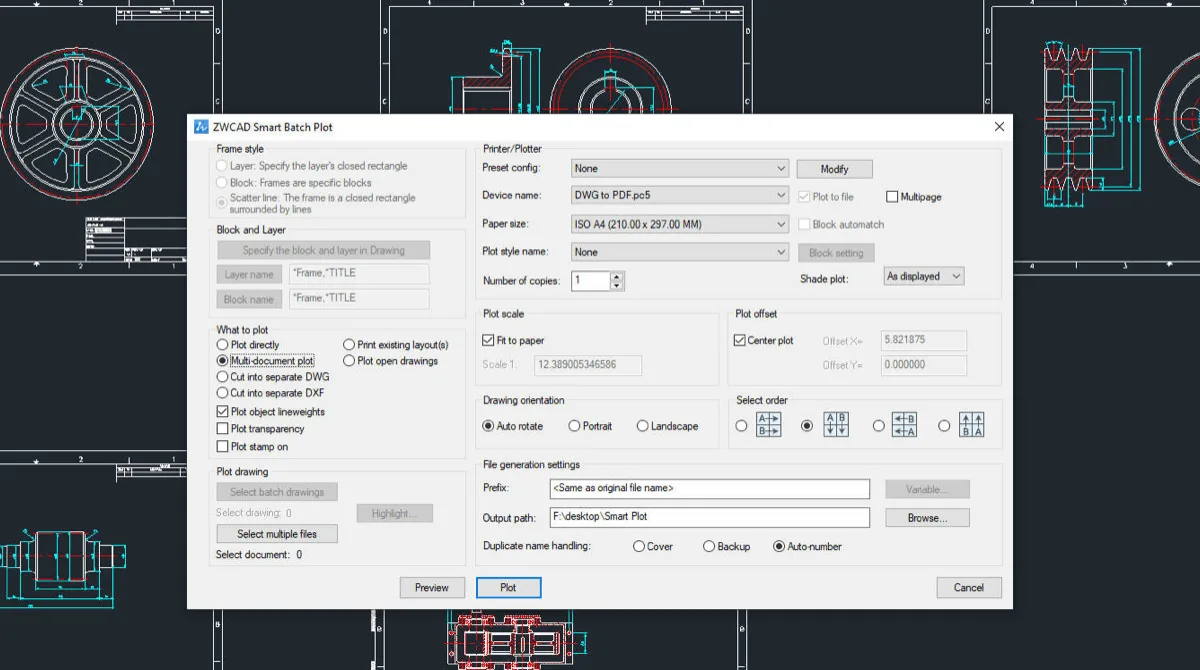The image size is (1200, 670).
Task: Click the ZWCAD logo icon in the title bar
Action: pyautogui.click(x=201, y=127)
